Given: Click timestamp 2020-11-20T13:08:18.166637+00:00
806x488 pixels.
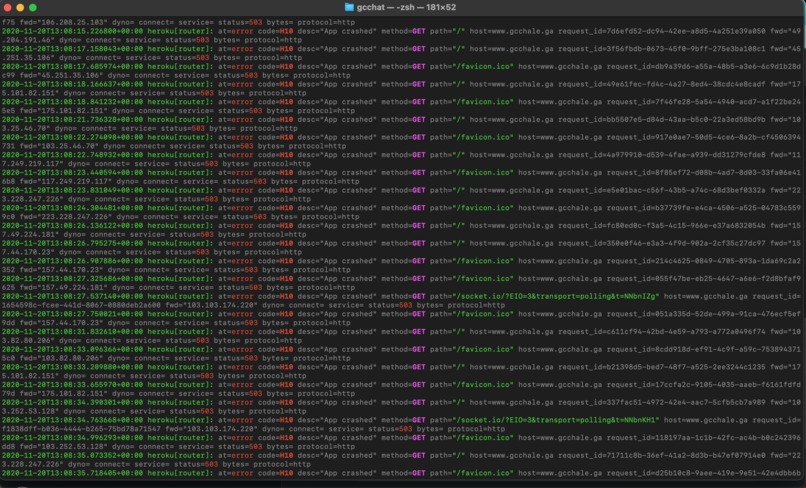Looking at the screenshot, I should pos(72,84).
